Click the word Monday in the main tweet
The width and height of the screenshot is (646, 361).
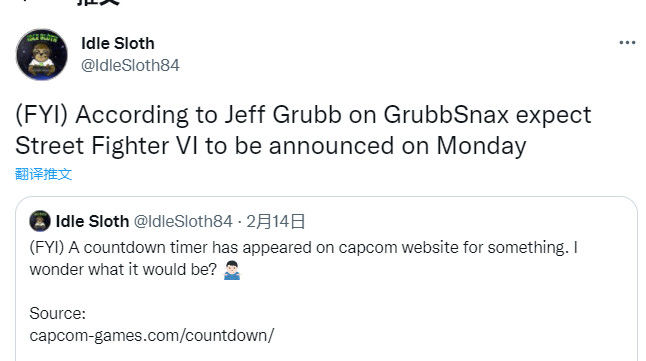coord(481,146)
